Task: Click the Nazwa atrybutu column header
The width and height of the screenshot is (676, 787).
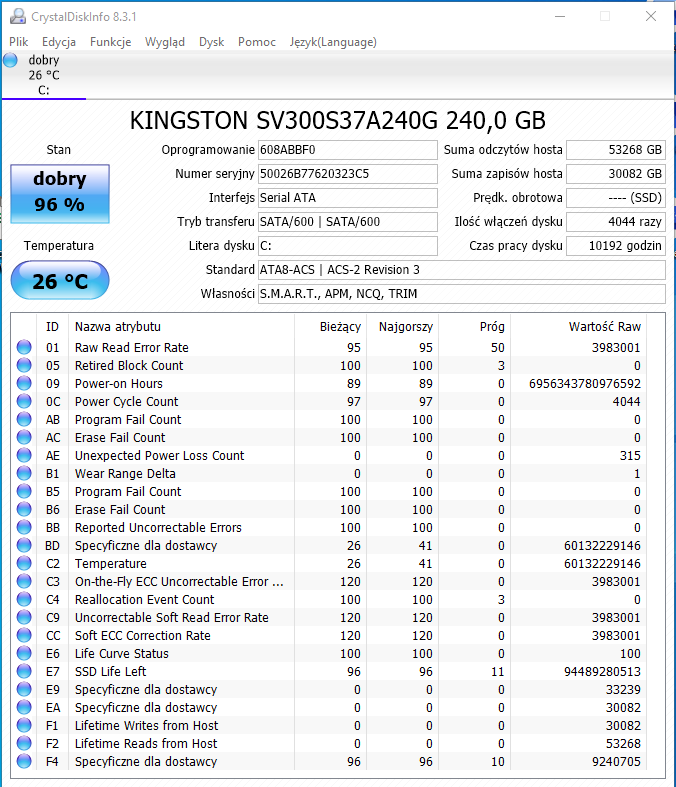Action: [x=181, y=327]
